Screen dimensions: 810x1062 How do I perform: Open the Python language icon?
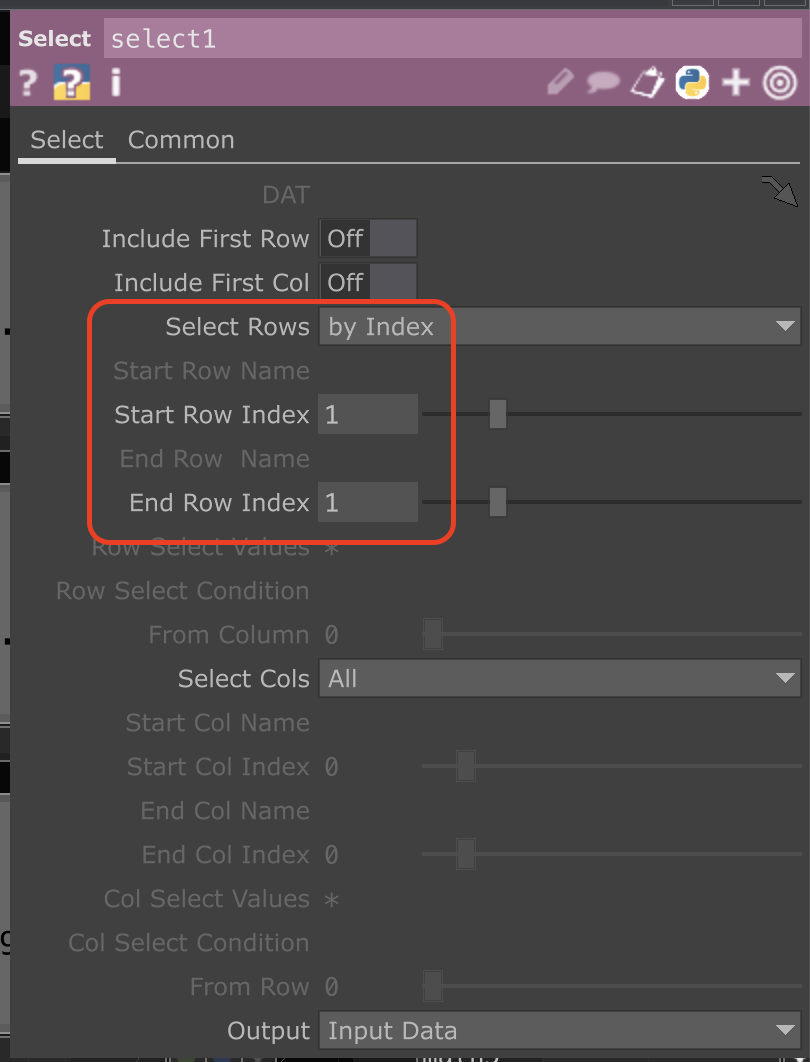692,83
